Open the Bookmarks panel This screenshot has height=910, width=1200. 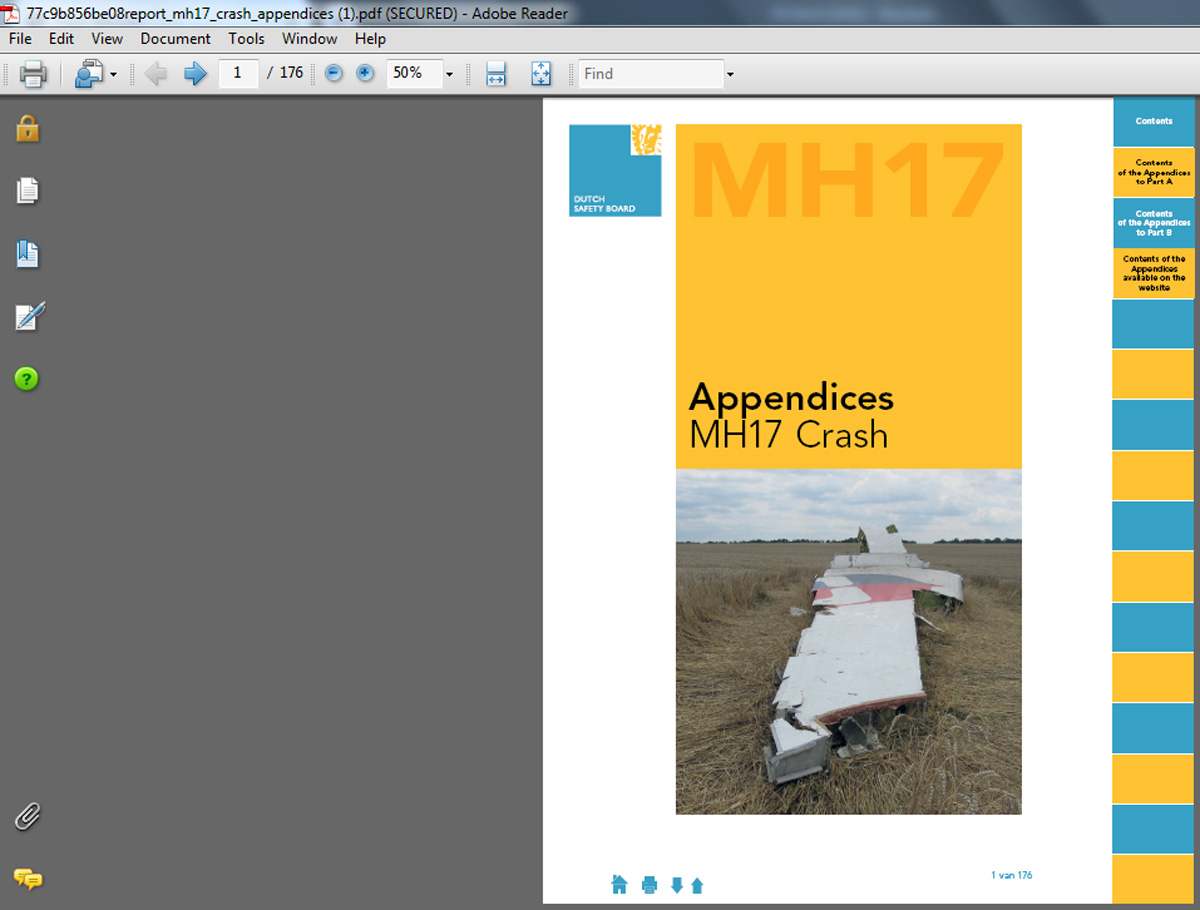click(x=27, y=254)
